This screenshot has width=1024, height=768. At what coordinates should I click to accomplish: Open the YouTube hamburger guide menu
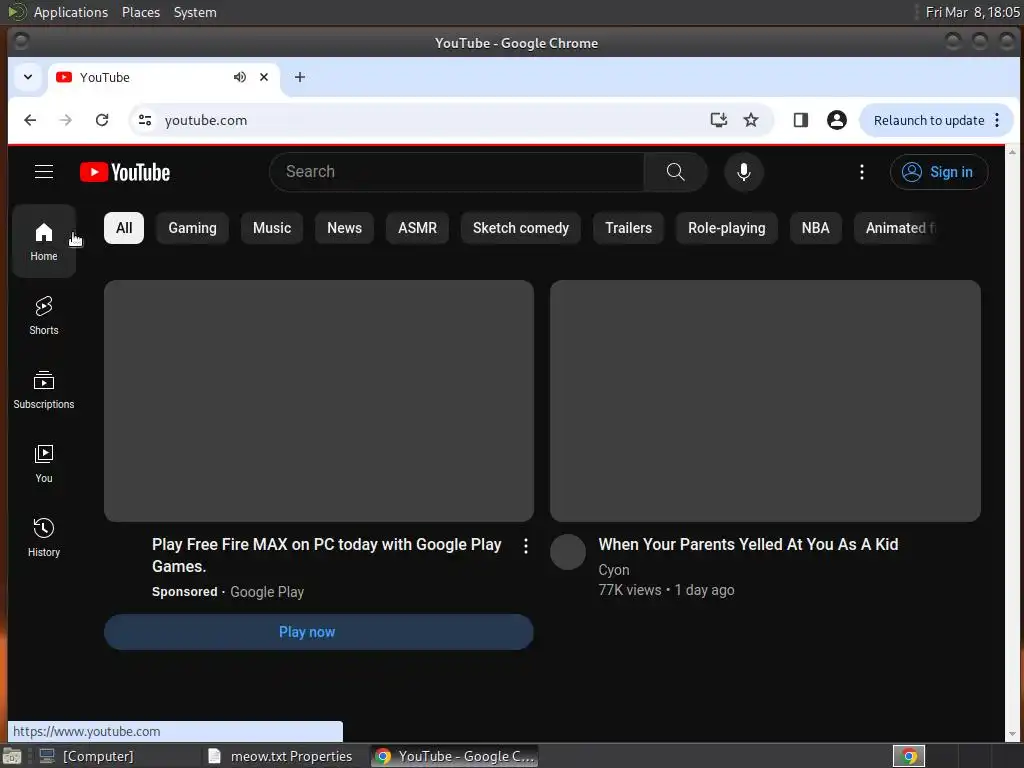pos(44,172)
